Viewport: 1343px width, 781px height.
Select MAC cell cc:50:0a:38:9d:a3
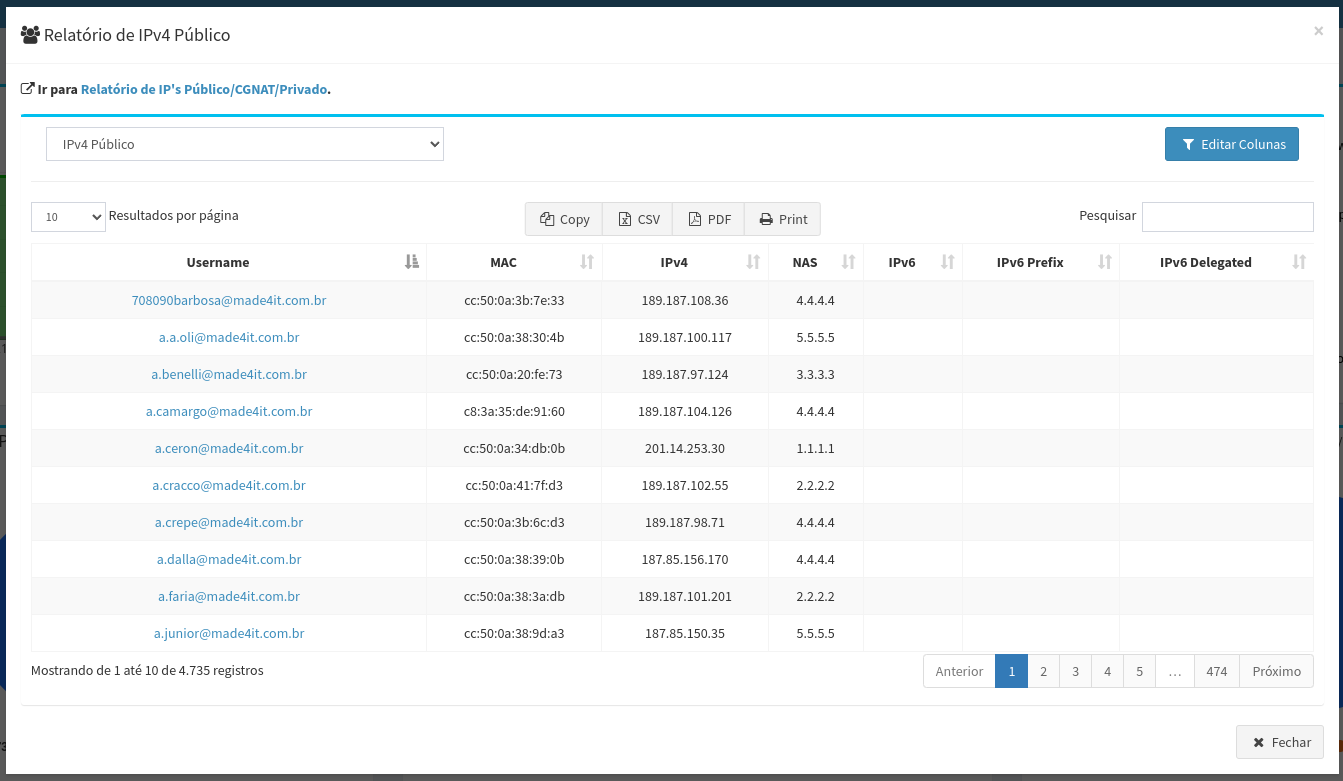515,633
